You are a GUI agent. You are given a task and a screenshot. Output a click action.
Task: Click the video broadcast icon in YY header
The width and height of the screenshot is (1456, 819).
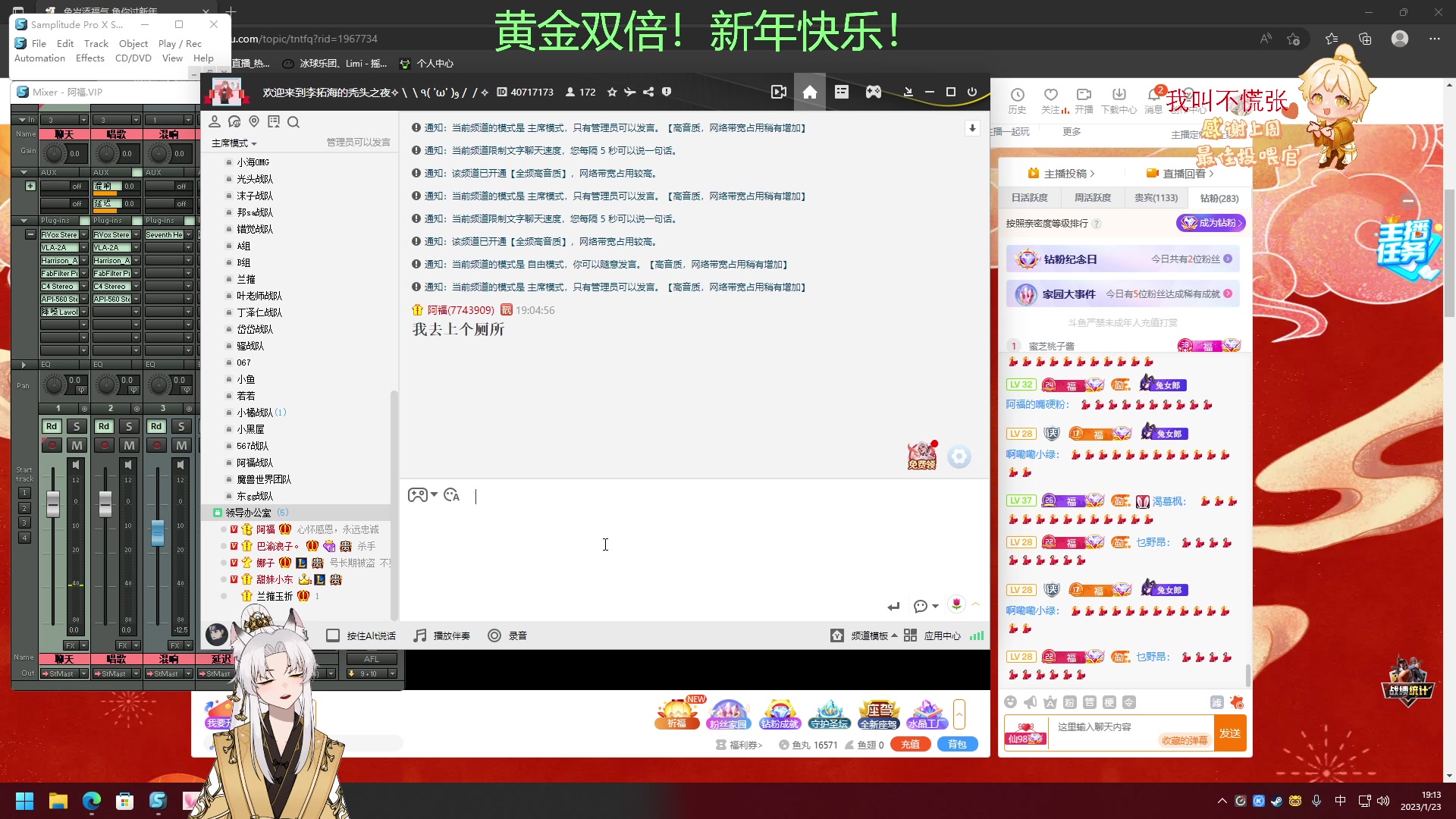coord(779,92)
